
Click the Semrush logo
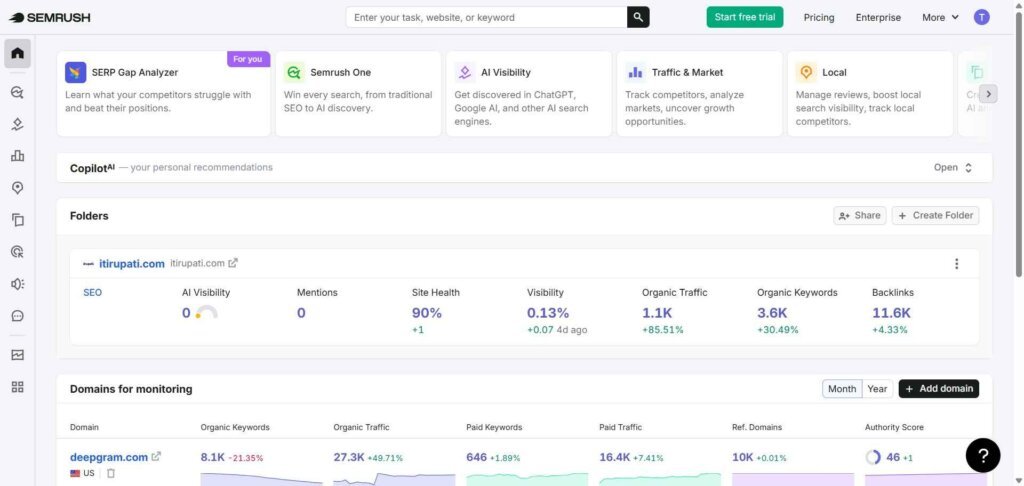point(50,18)
